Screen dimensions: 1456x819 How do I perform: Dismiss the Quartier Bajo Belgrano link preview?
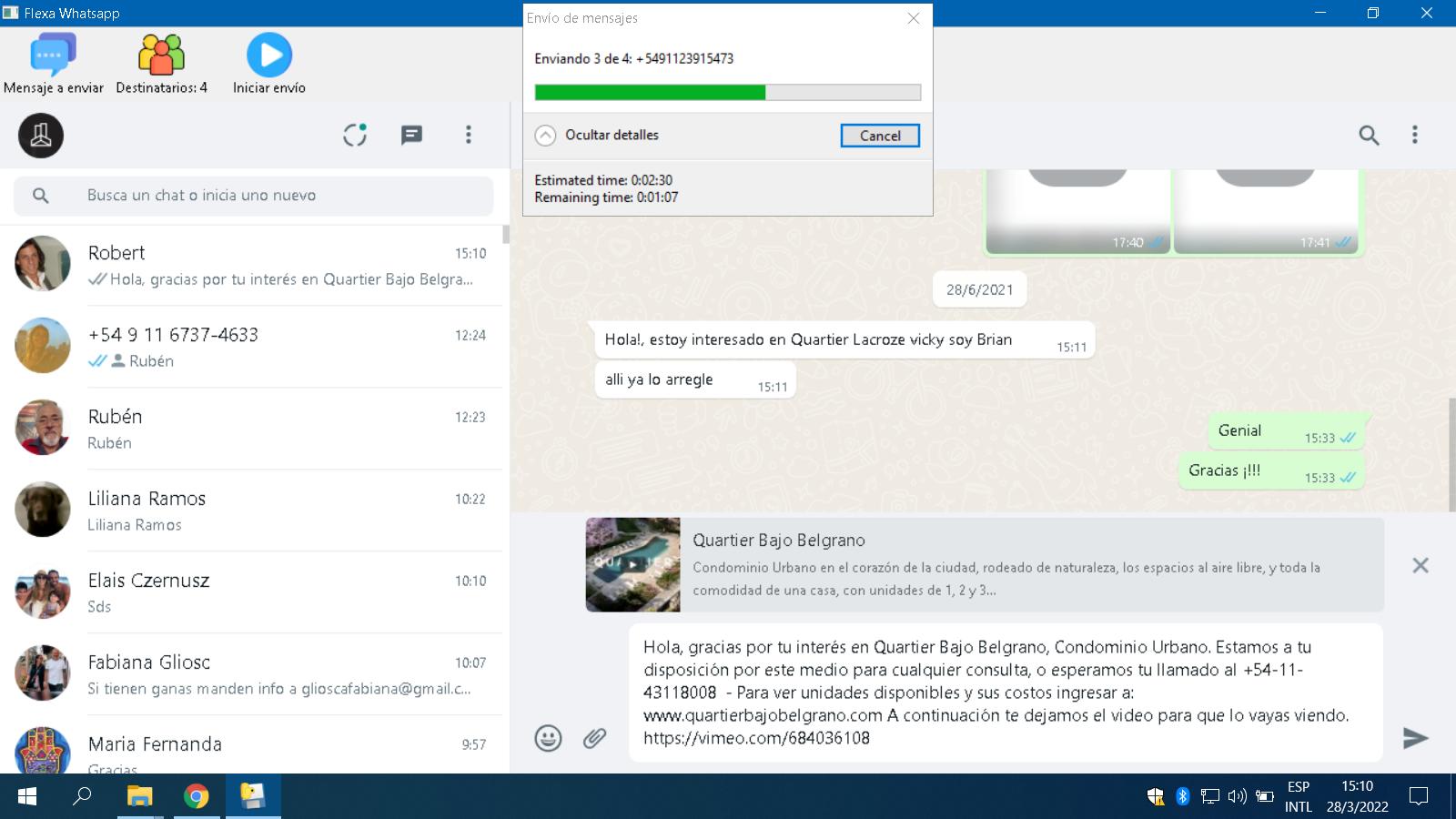(x=1420, y=565)
